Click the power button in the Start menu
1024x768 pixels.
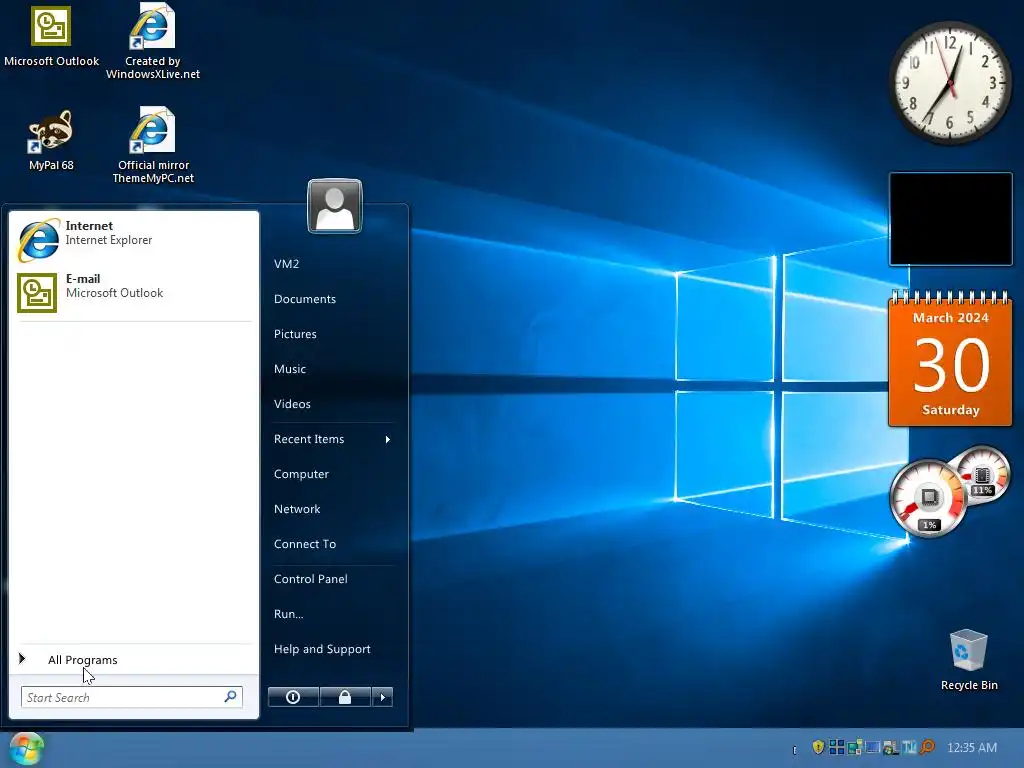click(293, 697)
